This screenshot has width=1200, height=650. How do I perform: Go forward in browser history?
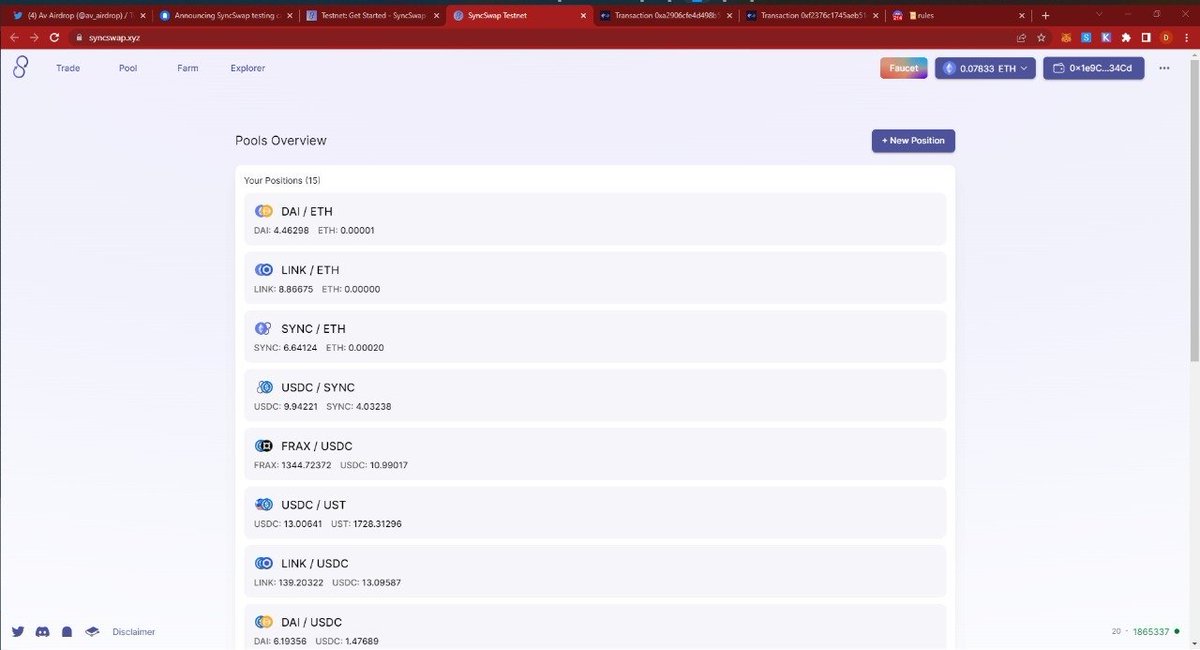(34, 37)
